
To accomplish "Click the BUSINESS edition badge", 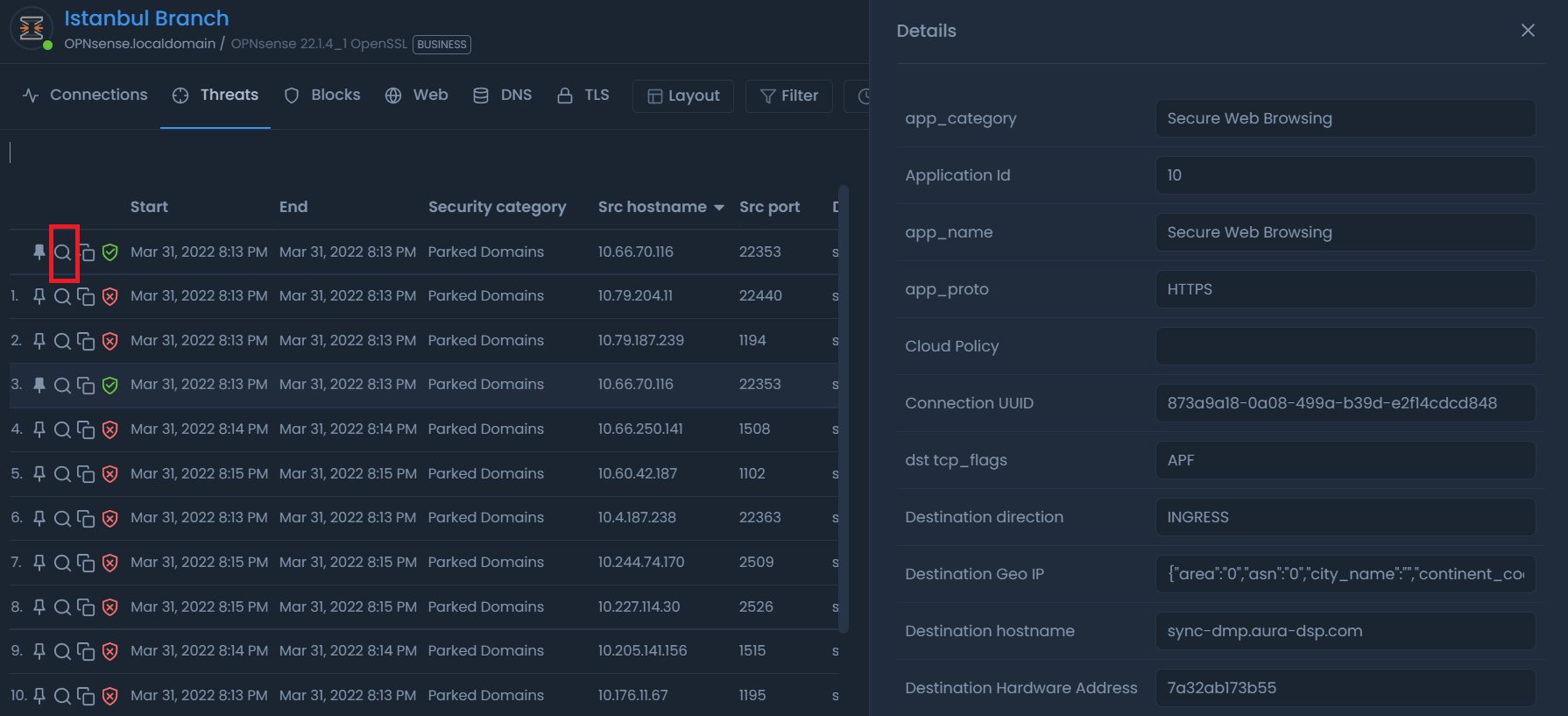I will tap(441, 45).
